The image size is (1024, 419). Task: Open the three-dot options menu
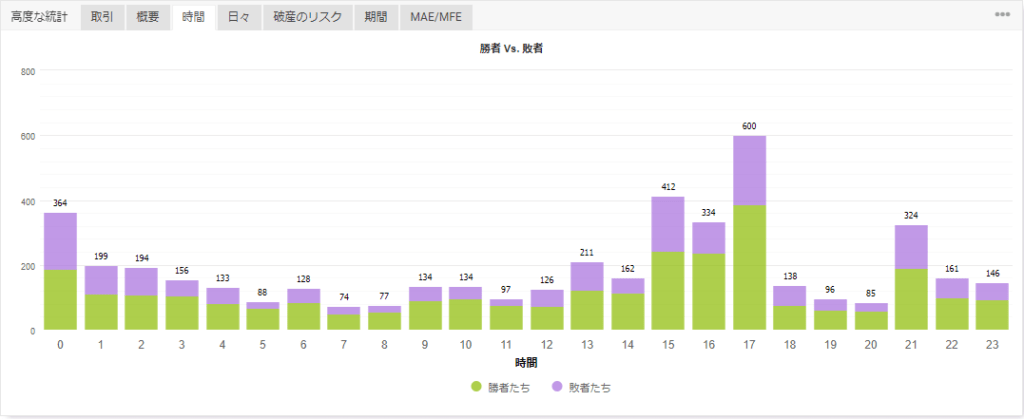pyautogui.click(x=1002, y=14)
